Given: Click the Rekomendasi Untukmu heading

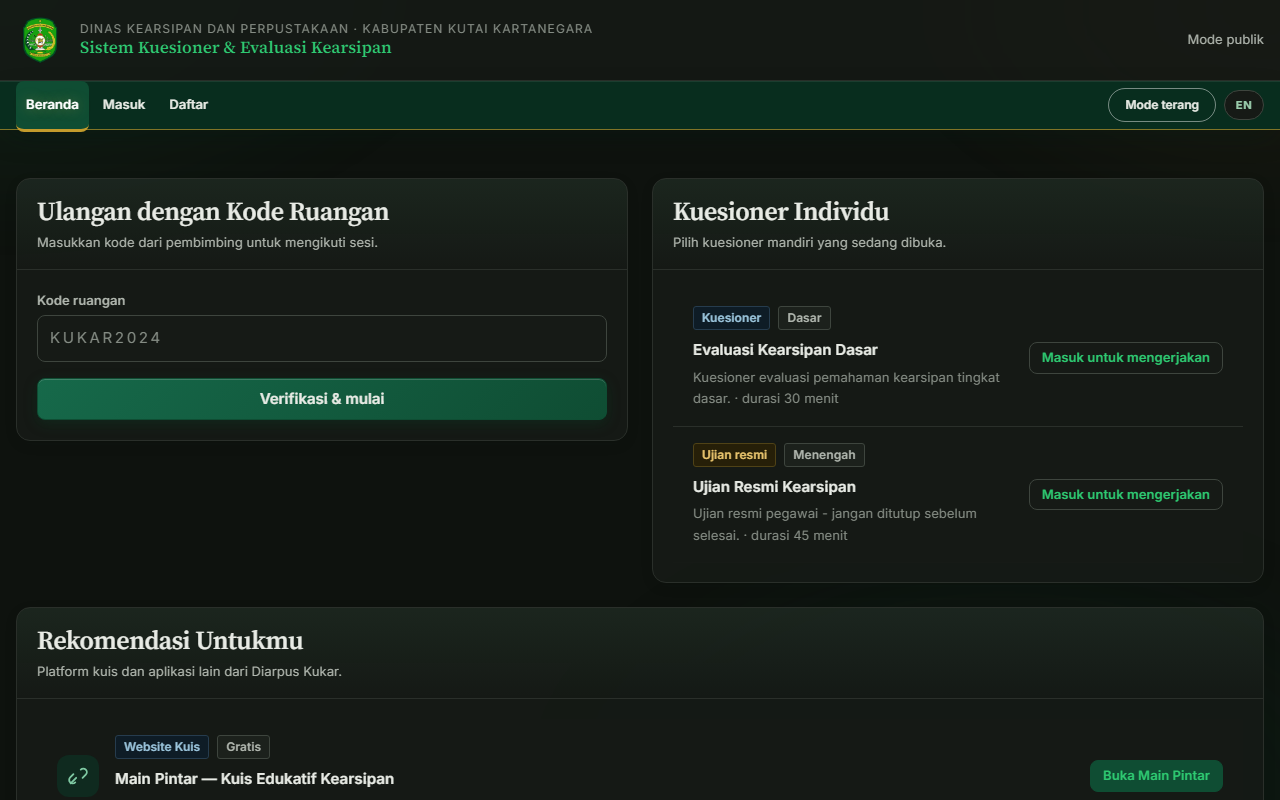Looking at the screenshot, I should tap(170, 641).
